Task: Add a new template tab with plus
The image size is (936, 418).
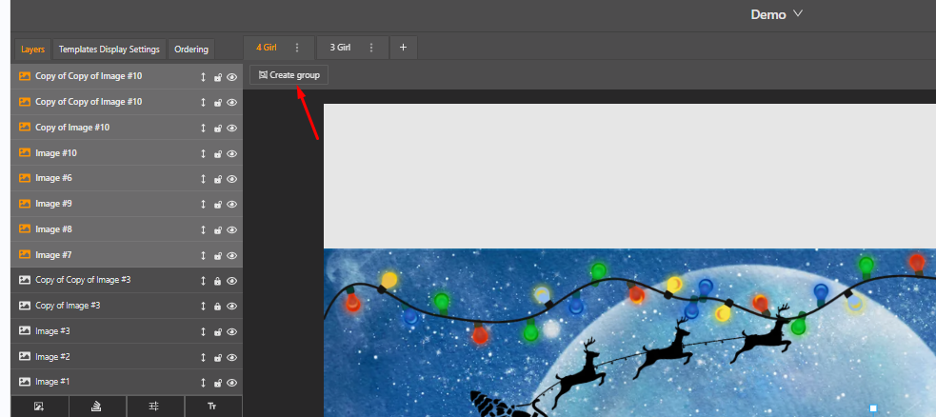Action: pos(404,48)
